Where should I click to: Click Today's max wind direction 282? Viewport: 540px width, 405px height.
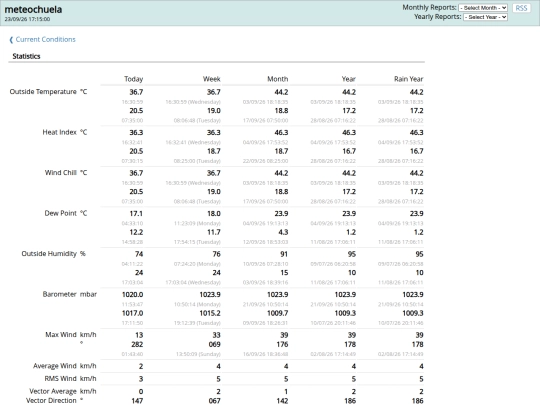[137, 344]
